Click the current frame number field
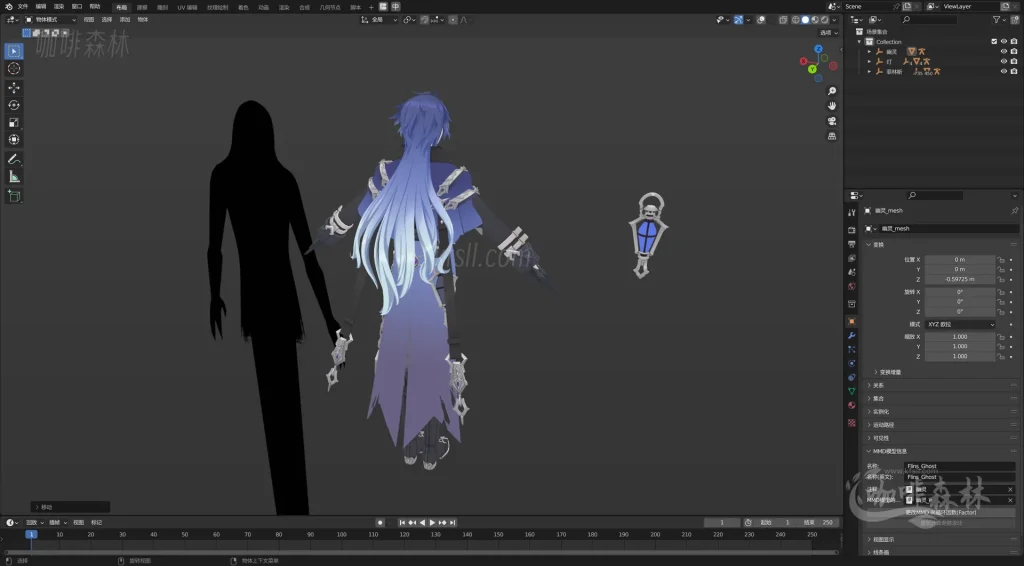 722,523
